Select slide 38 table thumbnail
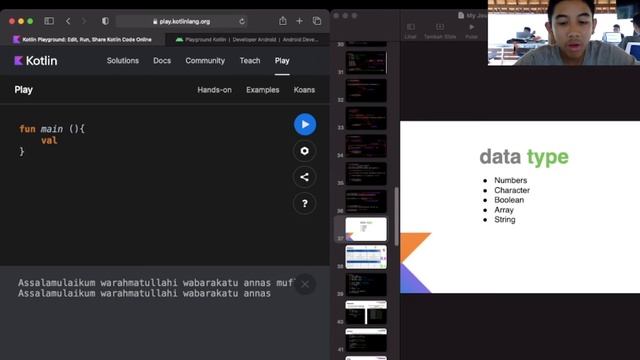 (366, 257)
